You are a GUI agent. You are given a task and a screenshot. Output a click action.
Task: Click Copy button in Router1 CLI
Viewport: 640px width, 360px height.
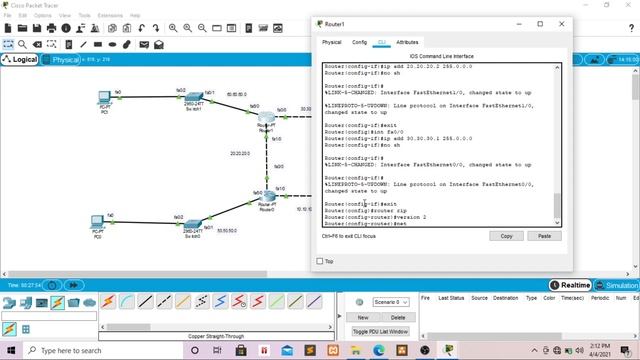[506, 236]
